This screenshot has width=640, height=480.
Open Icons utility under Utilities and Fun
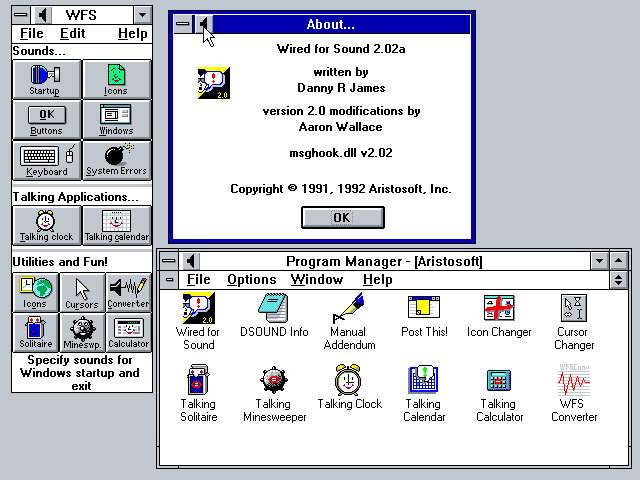[36, 292]
